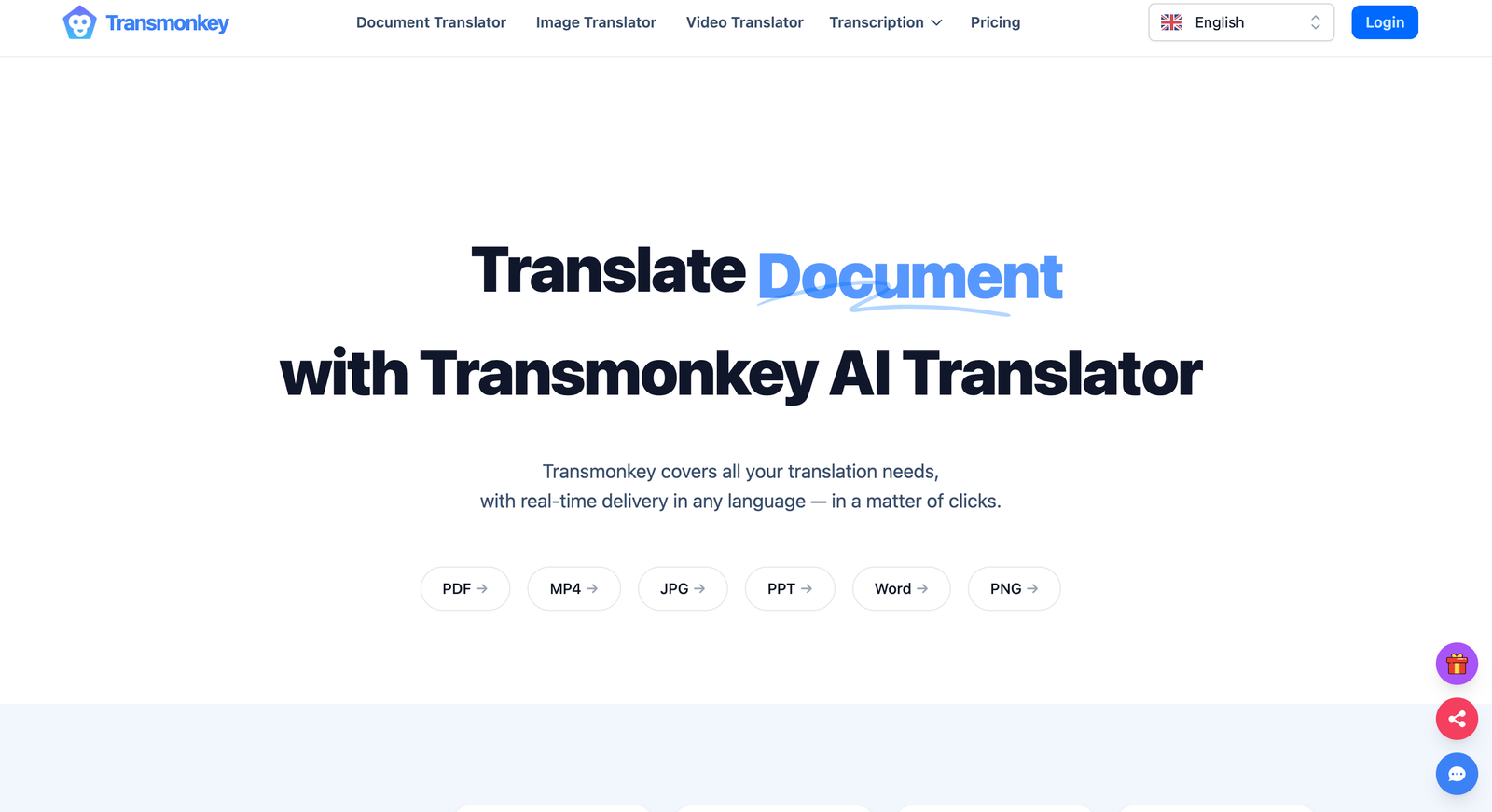Choose the PPT format button
The width and height of the screenshot is (1492, 812).
pos(789,588)
